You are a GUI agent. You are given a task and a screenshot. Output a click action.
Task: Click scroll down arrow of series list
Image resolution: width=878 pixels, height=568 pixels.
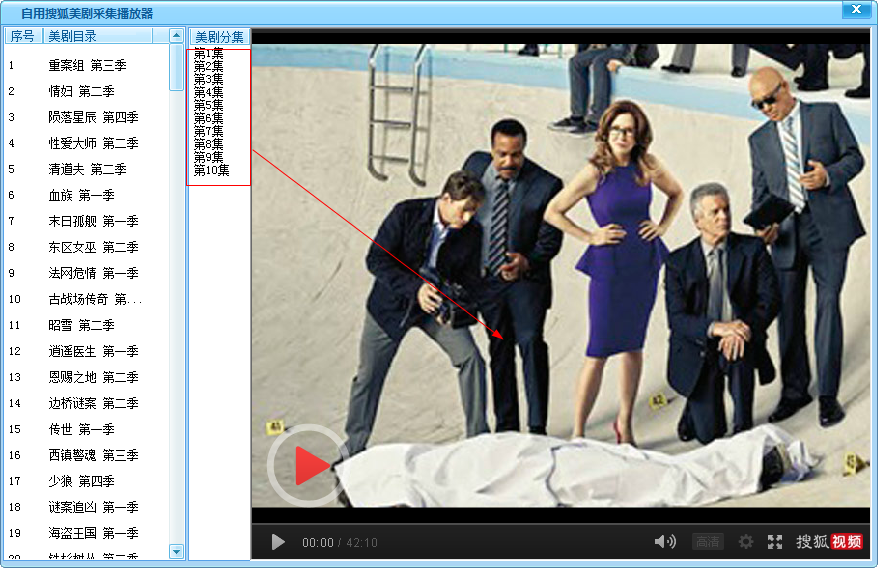click(x=176, y=552)
